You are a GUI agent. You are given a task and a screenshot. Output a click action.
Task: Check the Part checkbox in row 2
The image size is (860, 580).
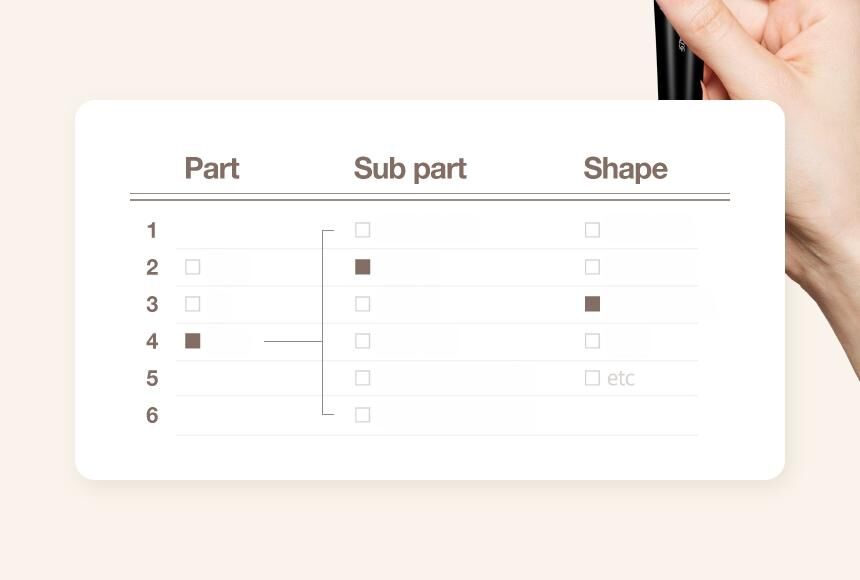click(193, 267)
